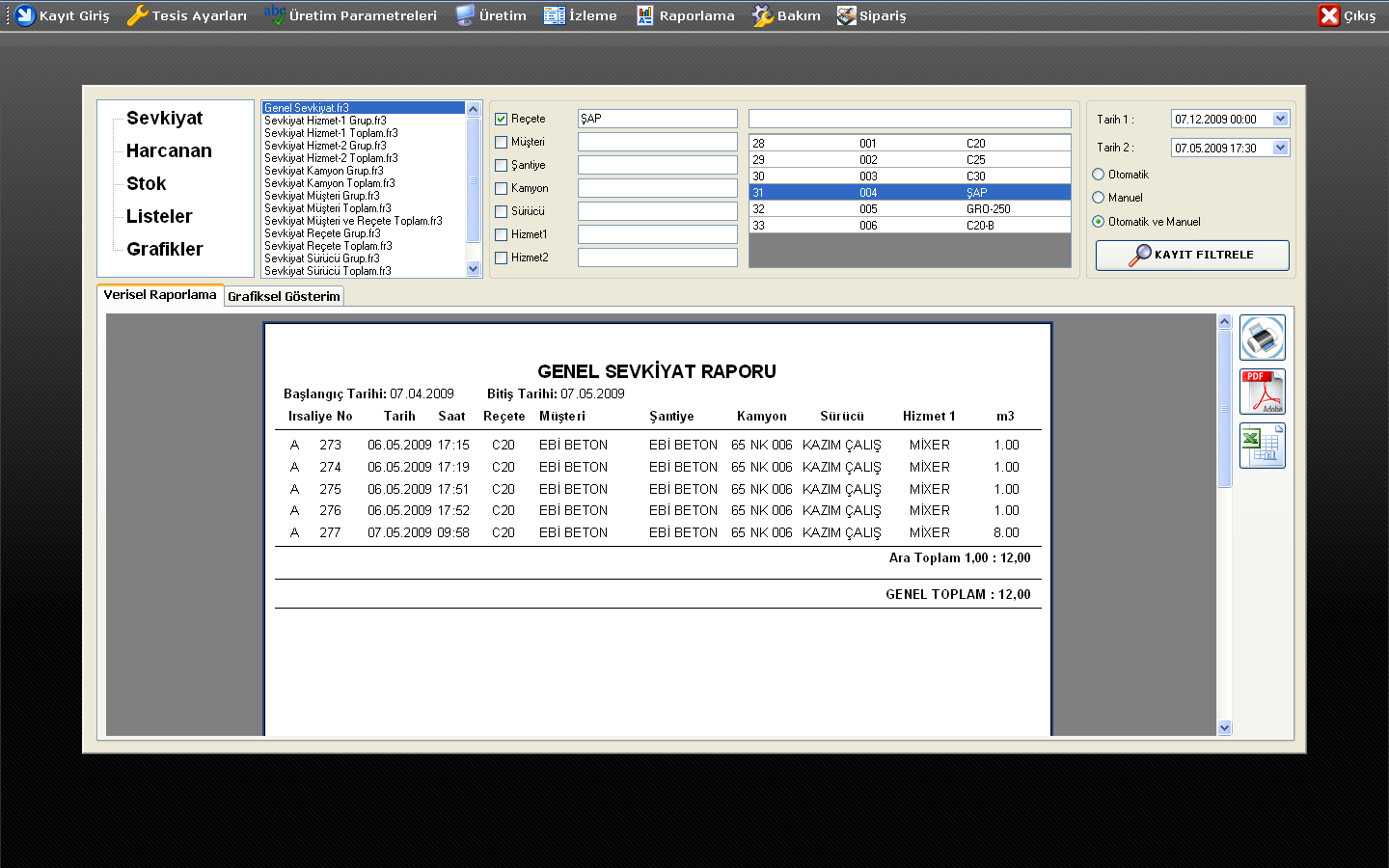
Task: Open the Tarih 2 date dropdown
Action: pos(1281,148)
